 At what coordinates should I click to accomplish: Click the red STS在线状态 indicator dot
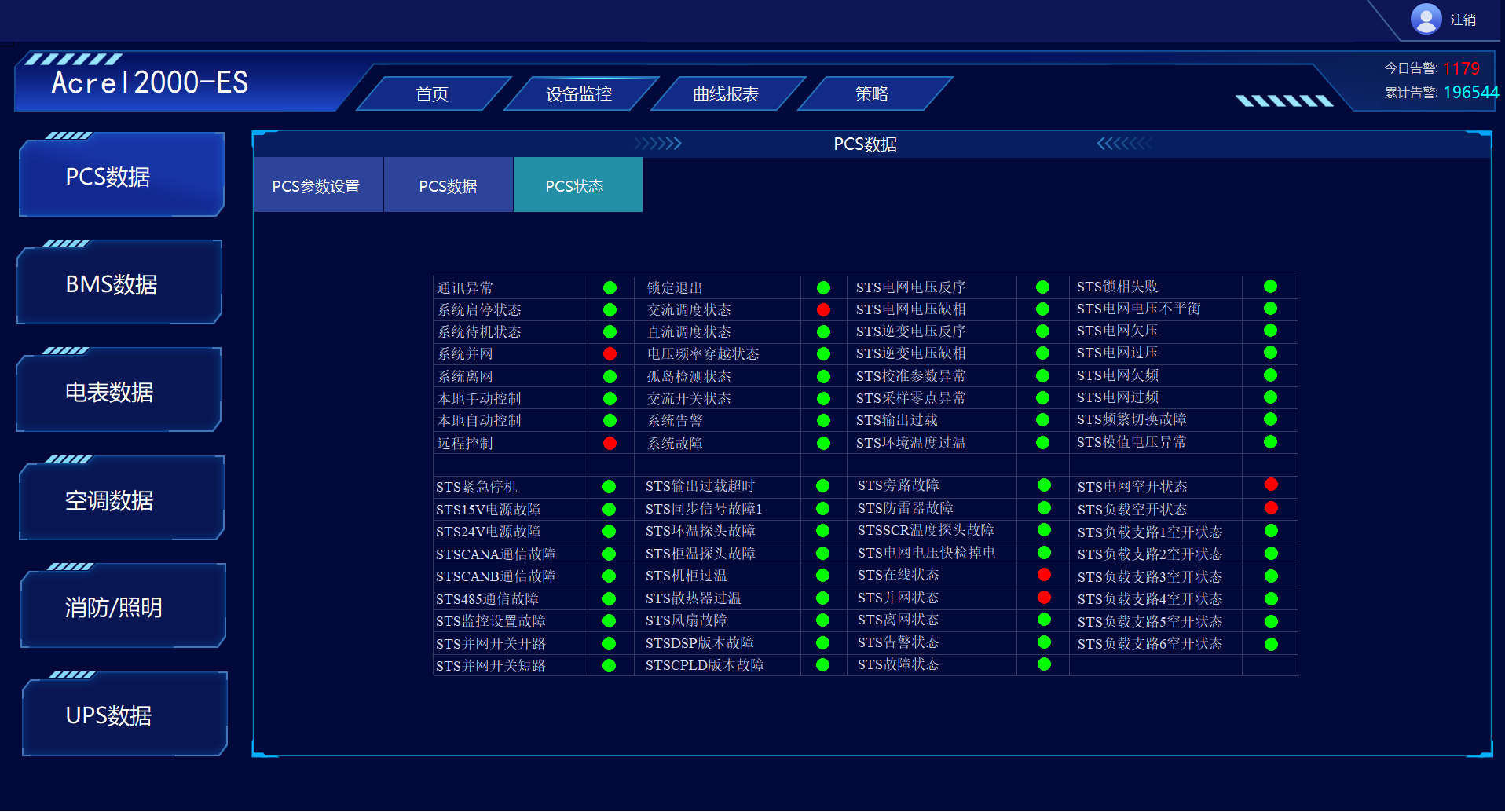(1044, 574)
